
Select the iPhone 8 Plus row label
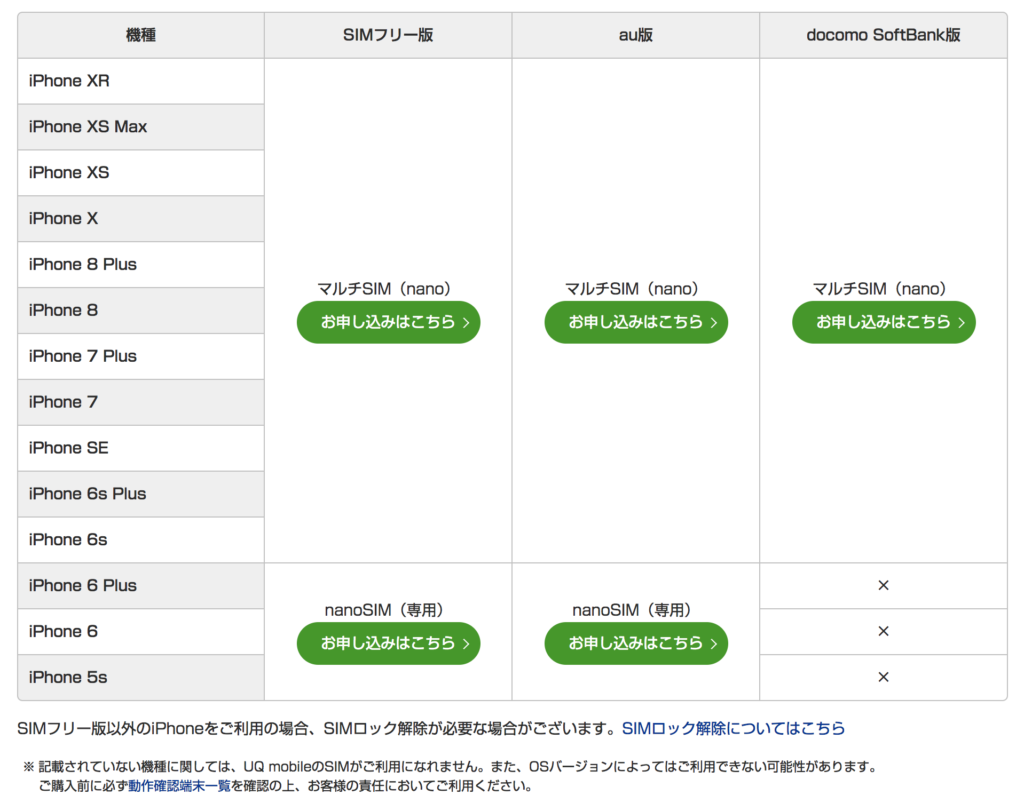83,265
